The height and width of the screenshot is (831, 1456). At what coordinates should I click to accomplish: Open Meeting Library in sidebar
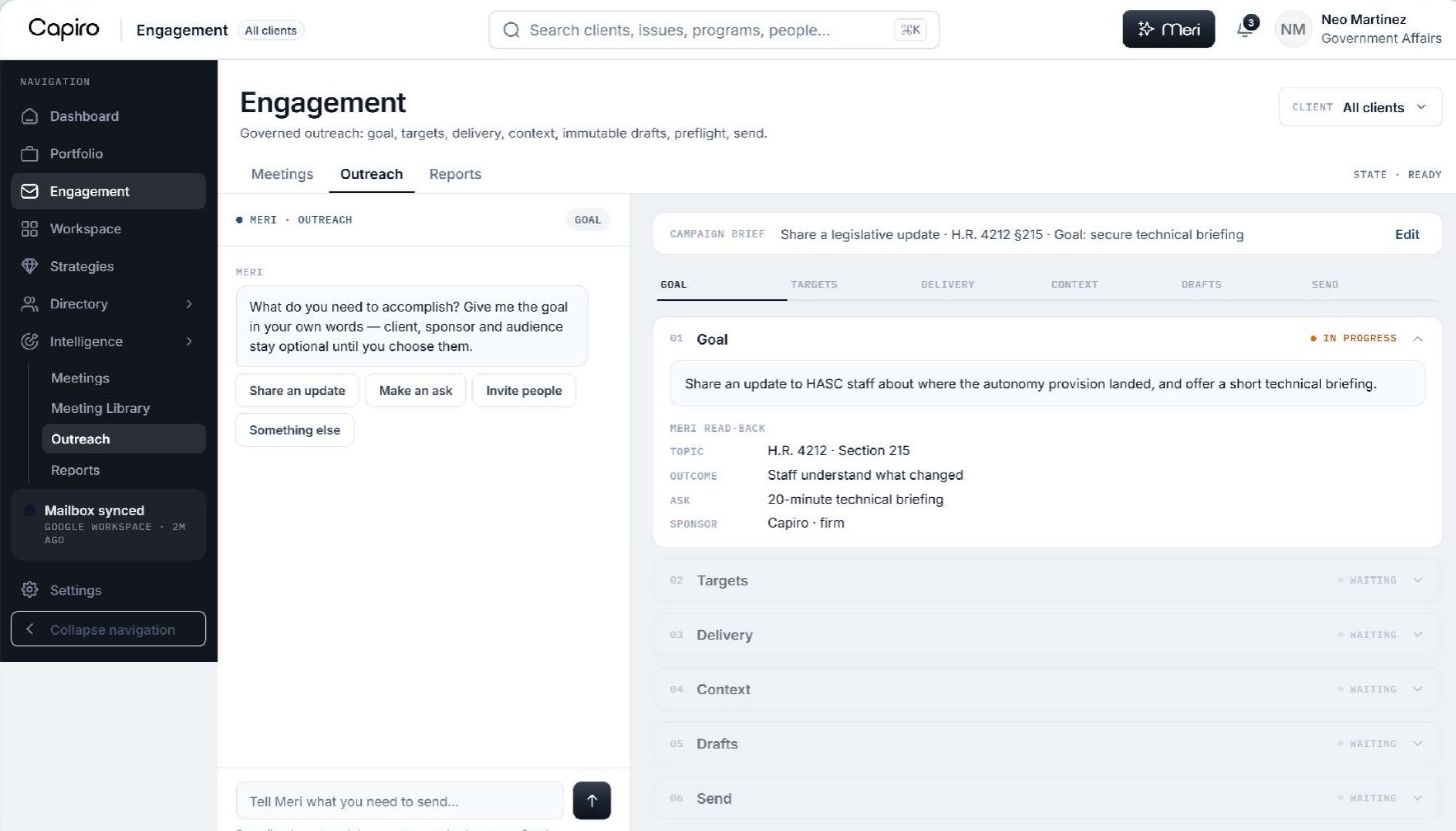click(x=101, y=408)
